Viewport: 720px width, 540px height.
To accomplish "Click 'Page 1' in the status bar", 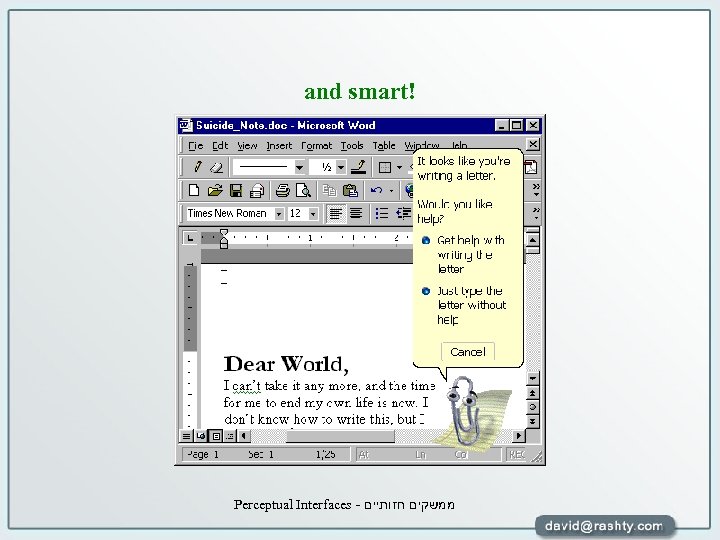I will point(202,454).
